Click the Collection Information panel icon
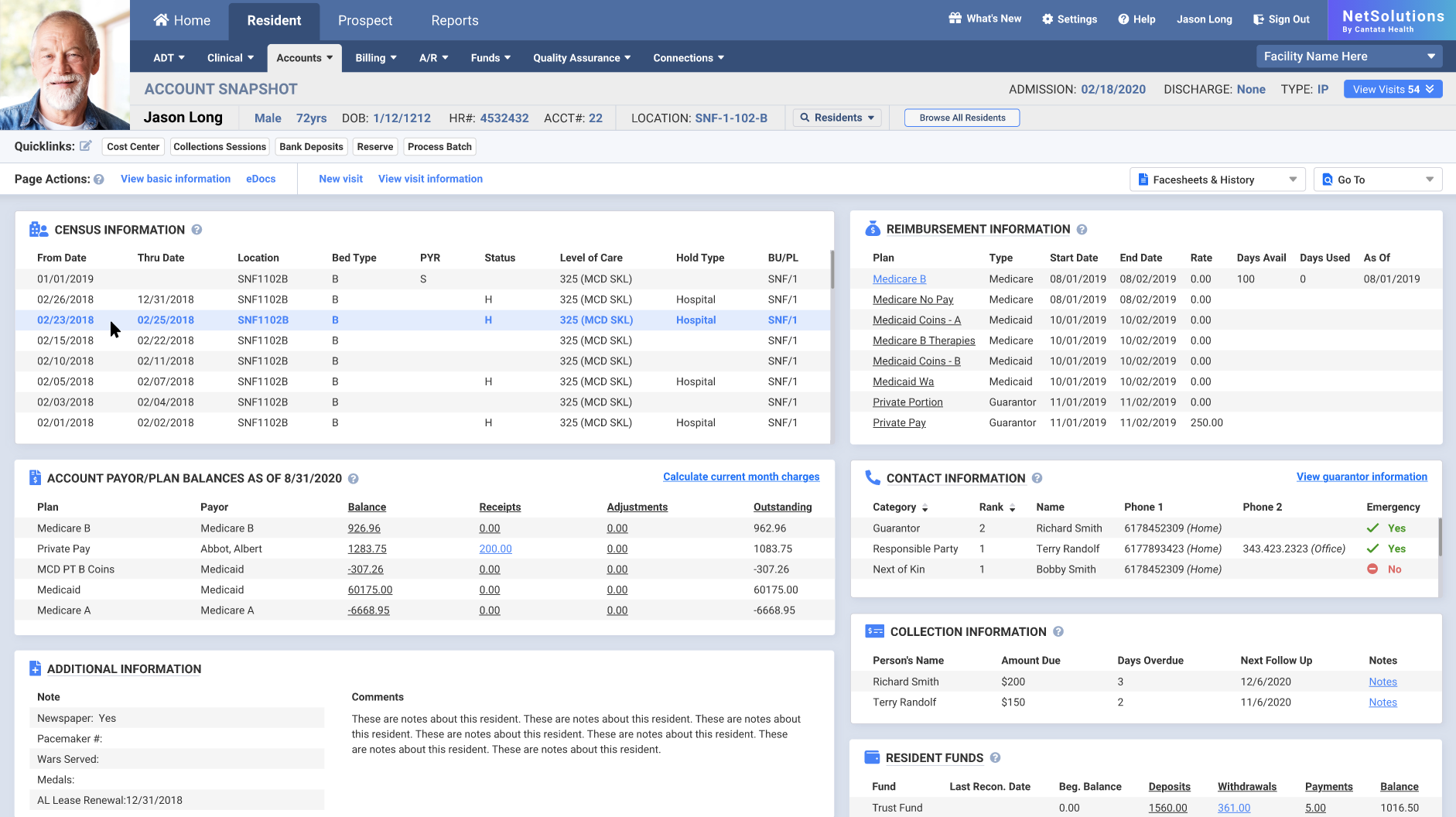 [875, 631]
